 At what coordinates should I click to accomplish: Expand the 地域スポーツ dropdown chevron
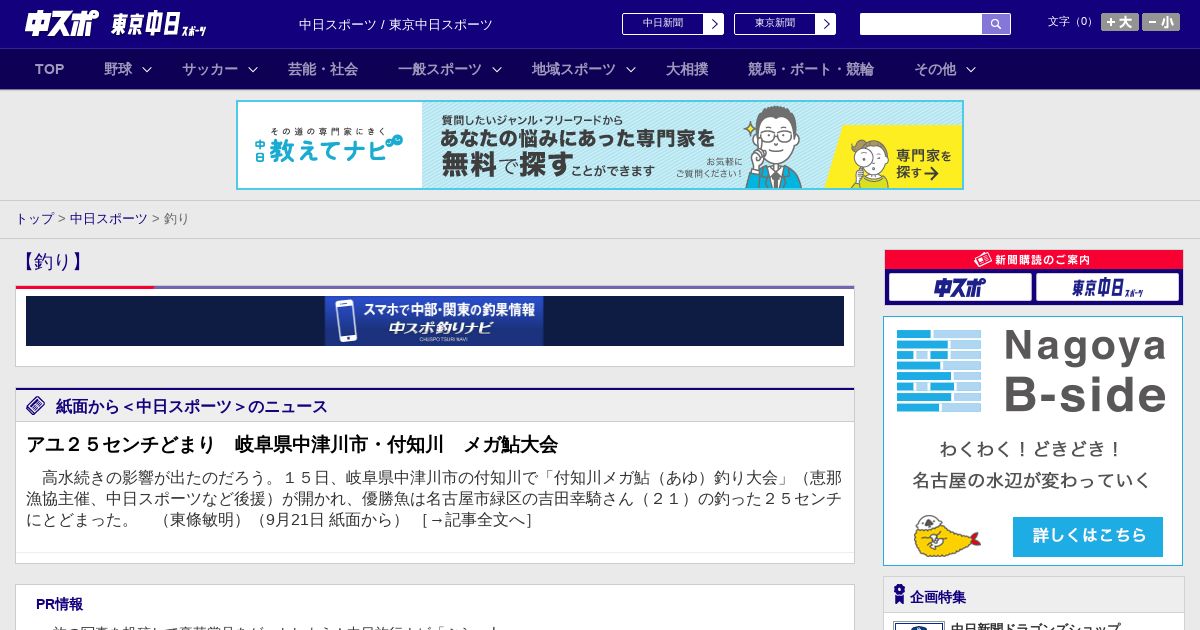pos(631,69)
